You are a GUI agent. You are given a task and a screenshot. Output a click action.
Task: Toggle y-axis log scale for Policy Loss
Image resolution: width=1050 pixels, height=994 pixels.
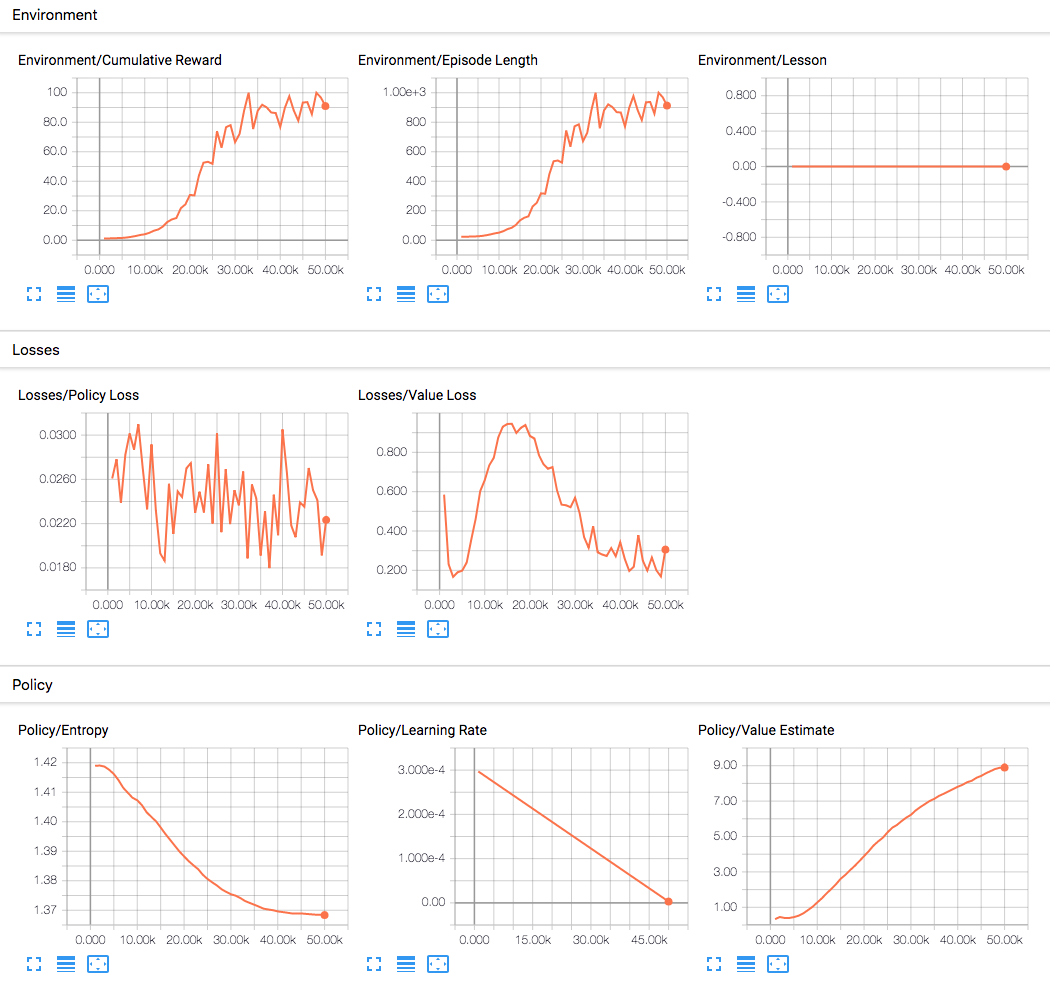click(x=66, y=629)
